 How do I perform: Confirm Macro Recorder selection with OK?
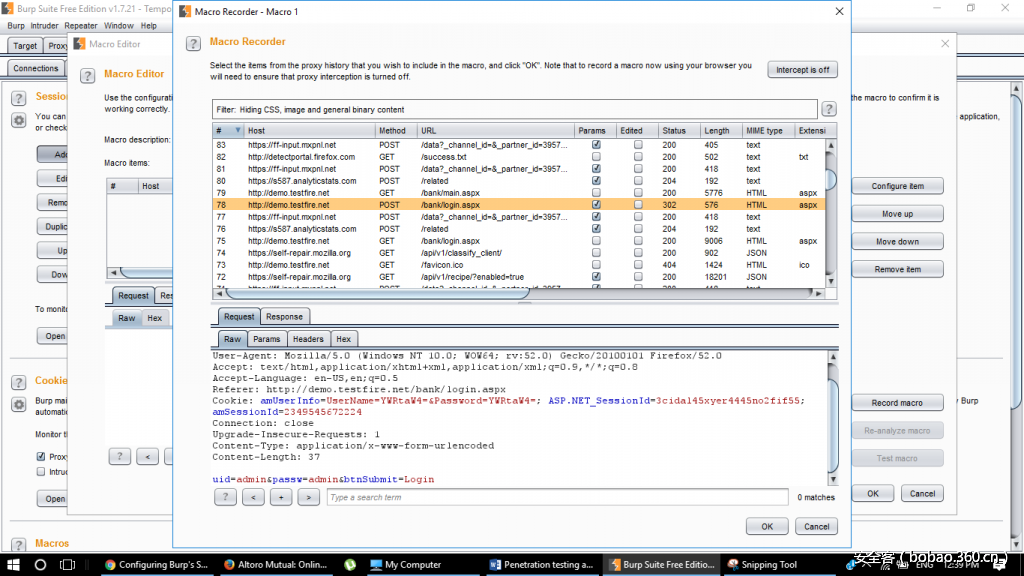(766, 526)
